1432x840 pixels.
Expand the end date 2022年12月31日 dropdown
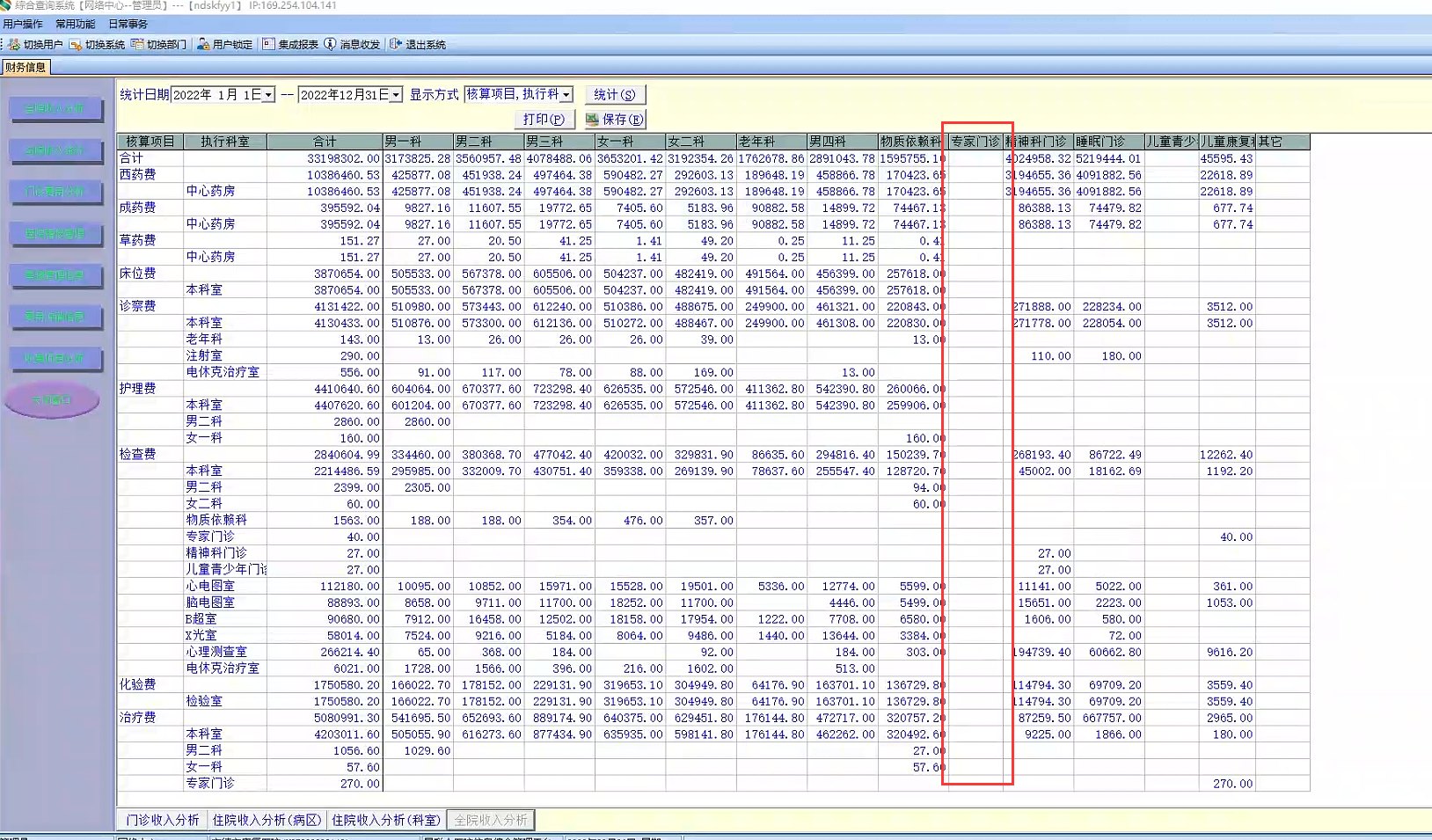(396, 95)
